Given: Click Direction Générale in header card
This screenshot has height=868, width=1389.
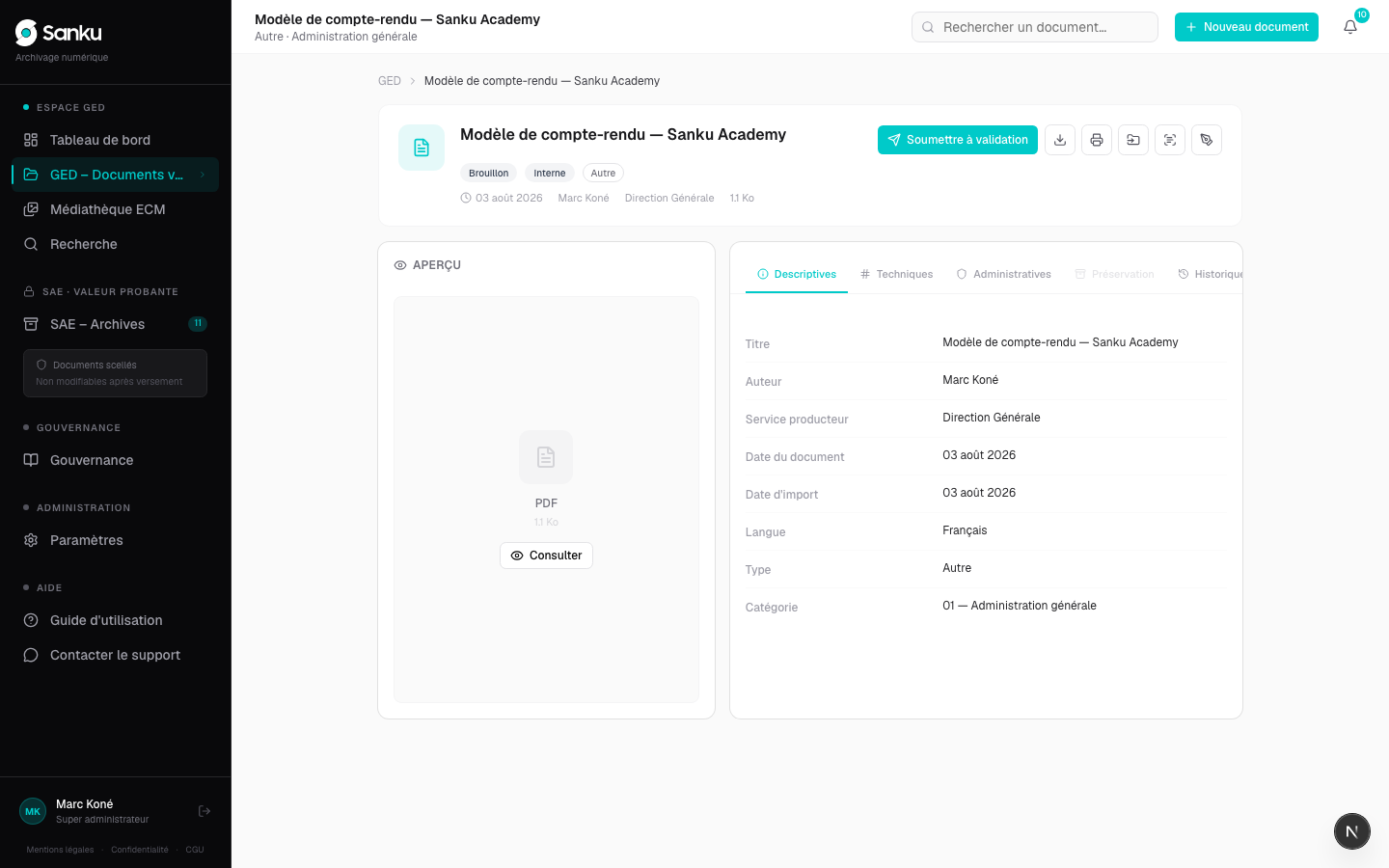Looking at the screenshot, I should tap(669, 199).
